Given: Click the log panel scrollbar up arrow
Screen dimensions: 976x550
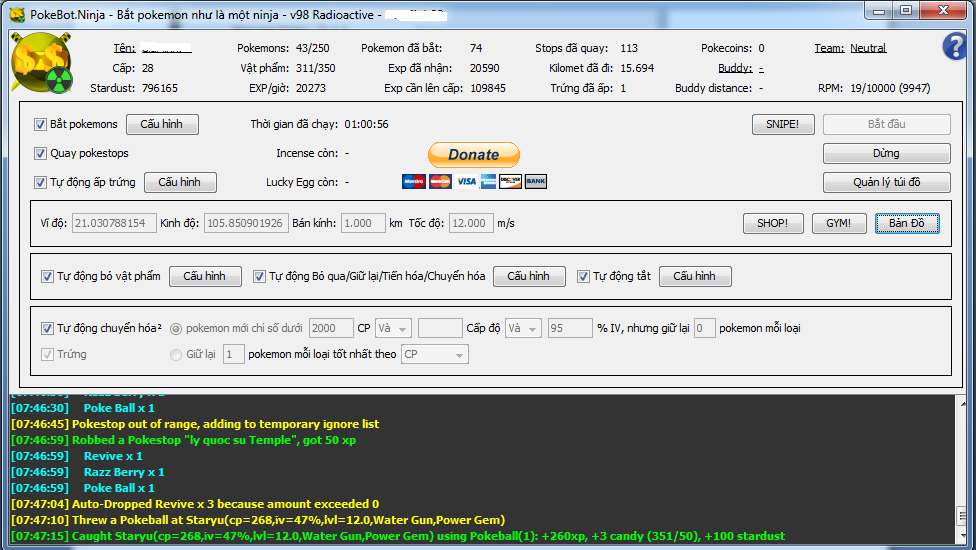Looking at the screenshot, I should click(964, 403).
